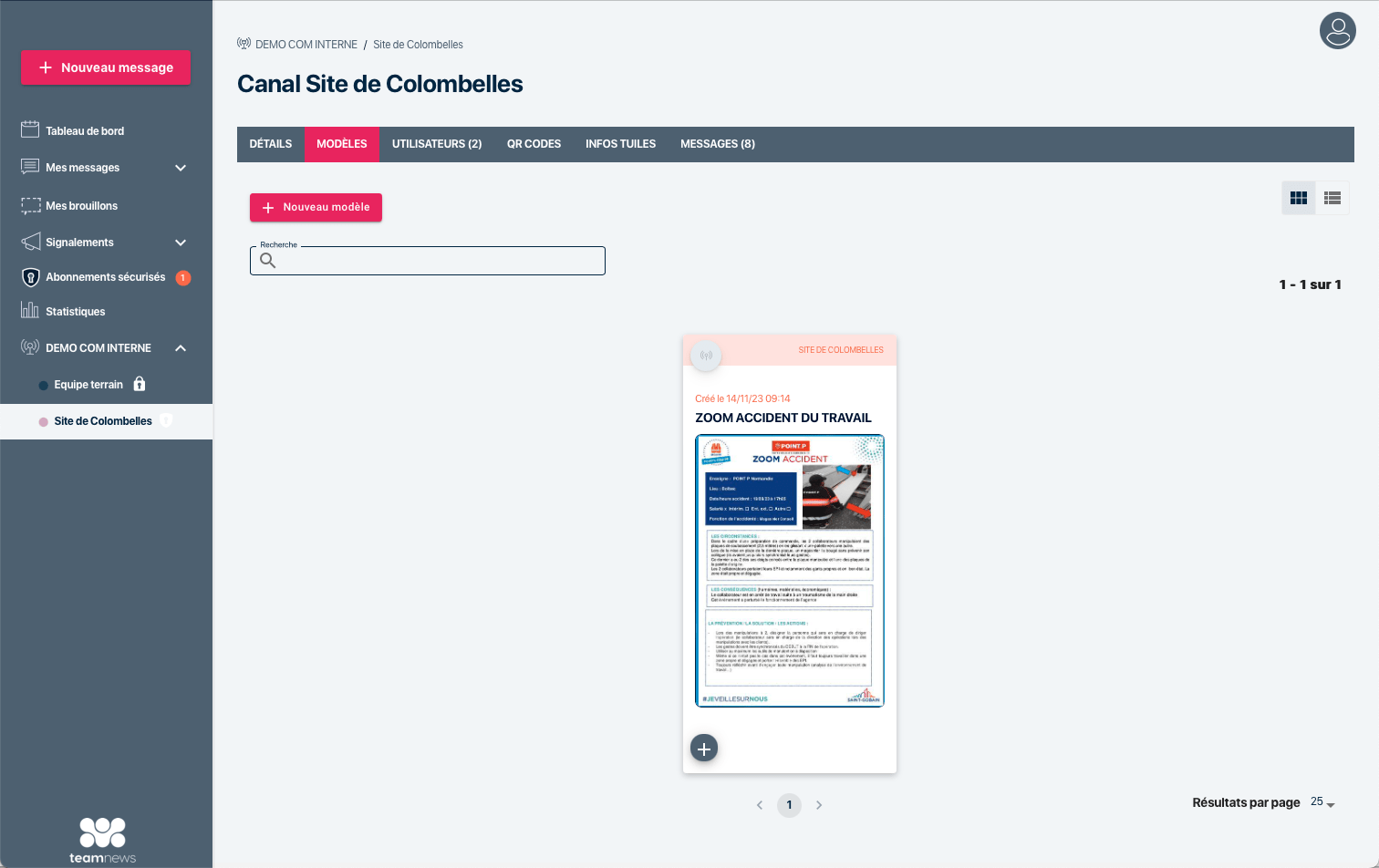Switch to list view layout
The image size is (1379, 868).
(x=1332, y=198)
